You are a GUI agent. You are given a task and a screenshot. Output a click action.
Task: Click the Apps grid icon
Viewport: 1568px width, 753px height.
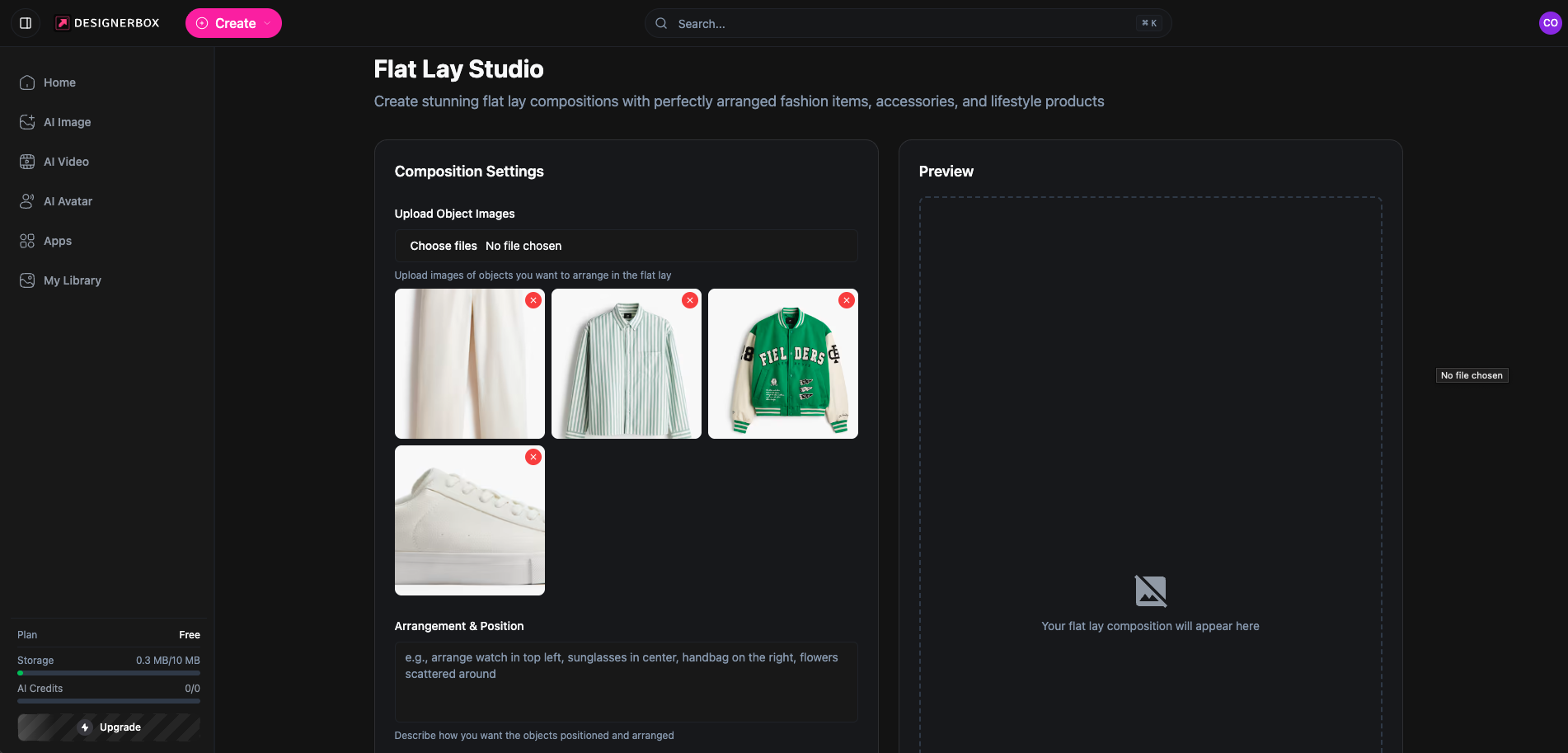tap(27, 241)
